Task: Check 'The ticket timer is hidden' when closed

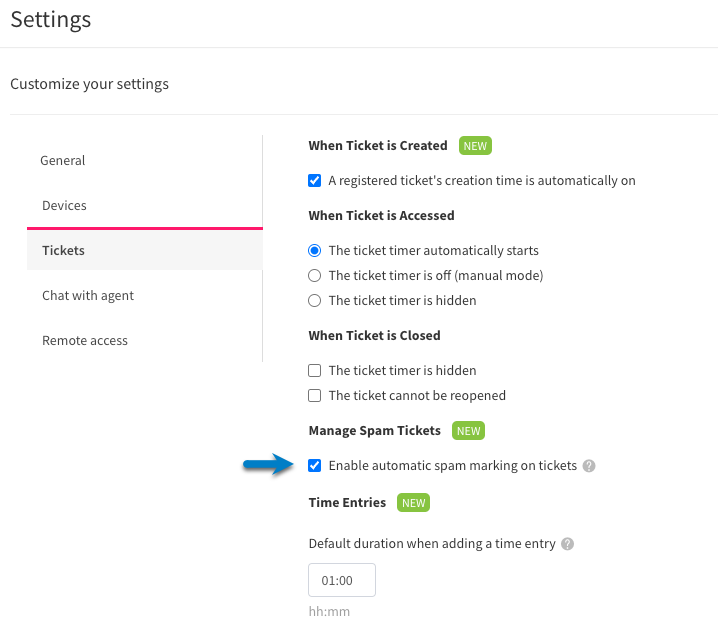Action: click(x=315, y=370)
